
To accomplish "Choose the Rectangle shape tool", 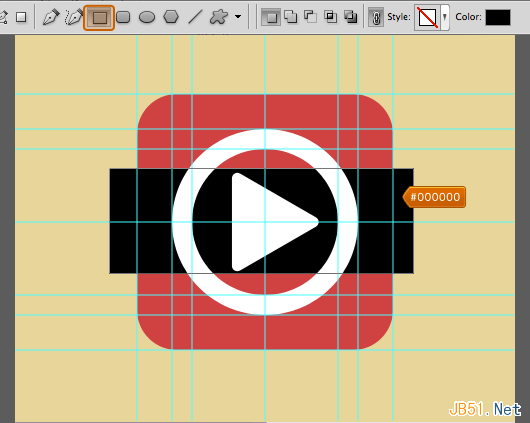I will pyautogui.click(x=99, y=18).
